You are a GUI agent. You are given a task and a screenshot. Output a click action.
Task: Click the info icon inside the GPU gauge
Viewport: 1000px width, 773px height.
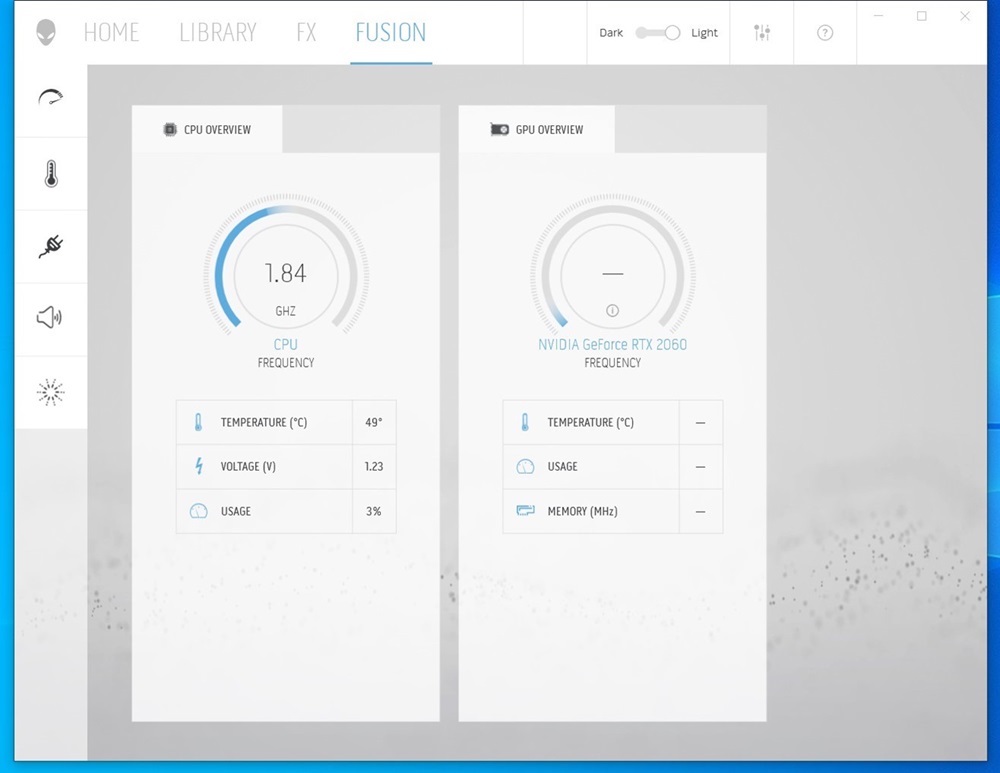coord(612,308)
